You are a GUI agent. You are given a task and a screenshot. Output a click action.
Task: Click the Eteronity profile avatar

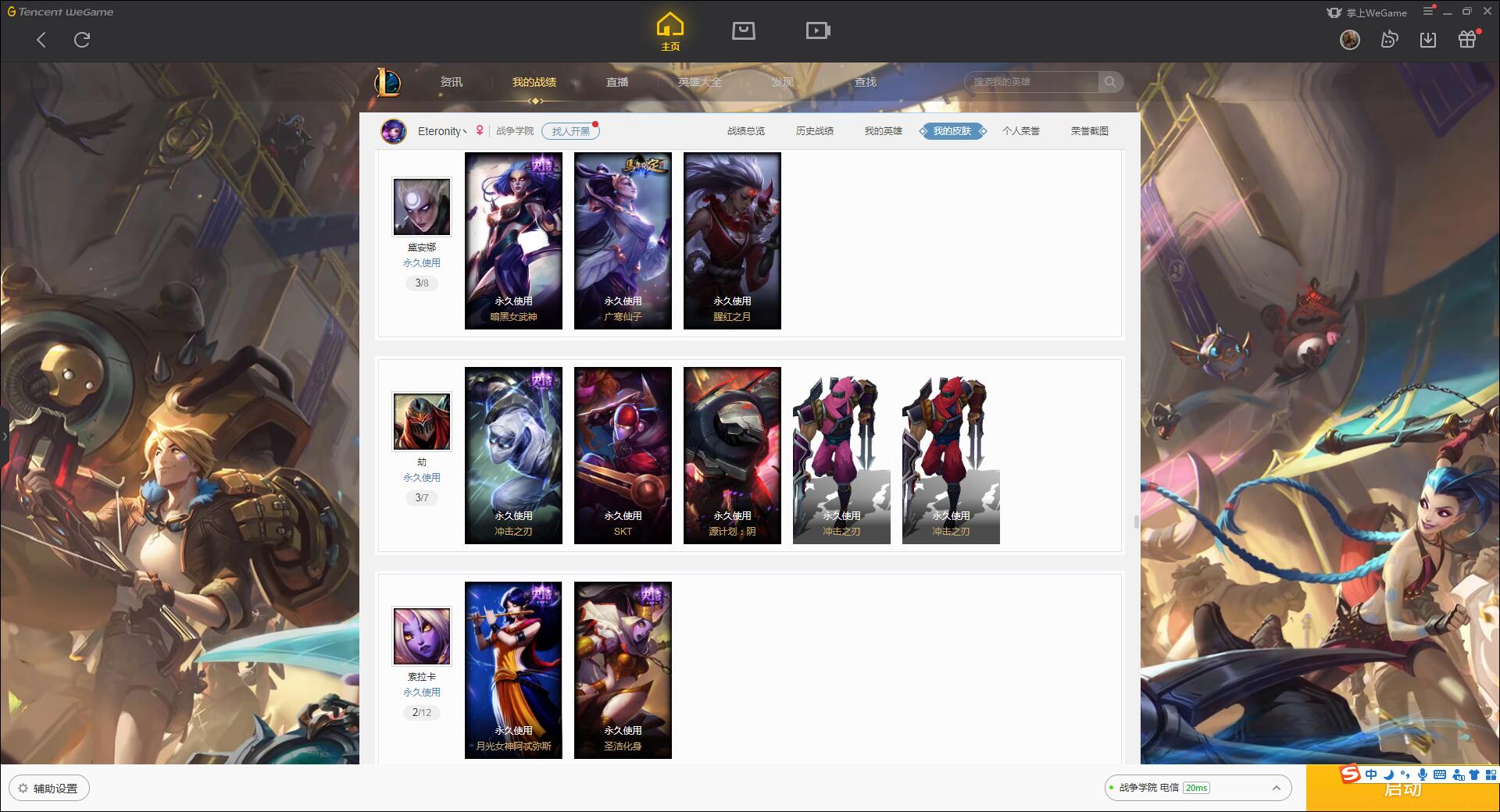coord(394,131)
